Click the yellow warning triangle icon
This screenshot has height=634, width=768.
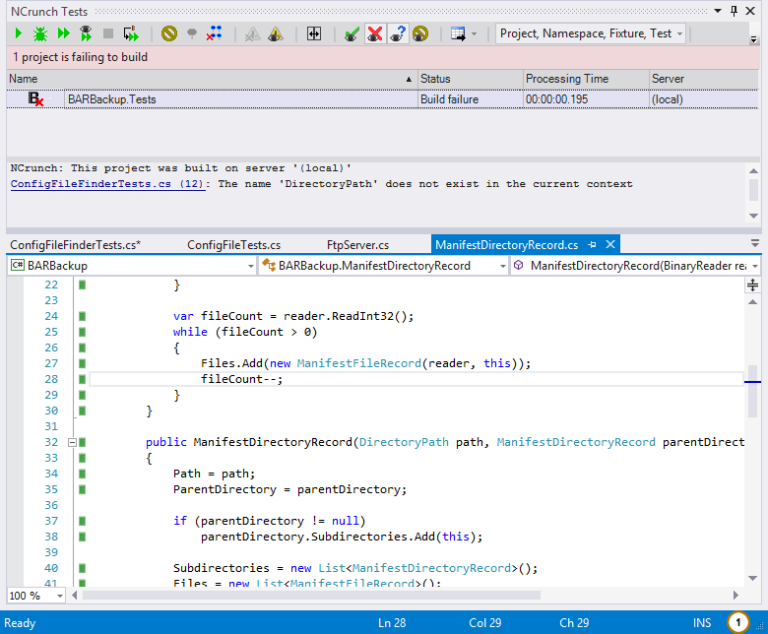click(275, 34)
